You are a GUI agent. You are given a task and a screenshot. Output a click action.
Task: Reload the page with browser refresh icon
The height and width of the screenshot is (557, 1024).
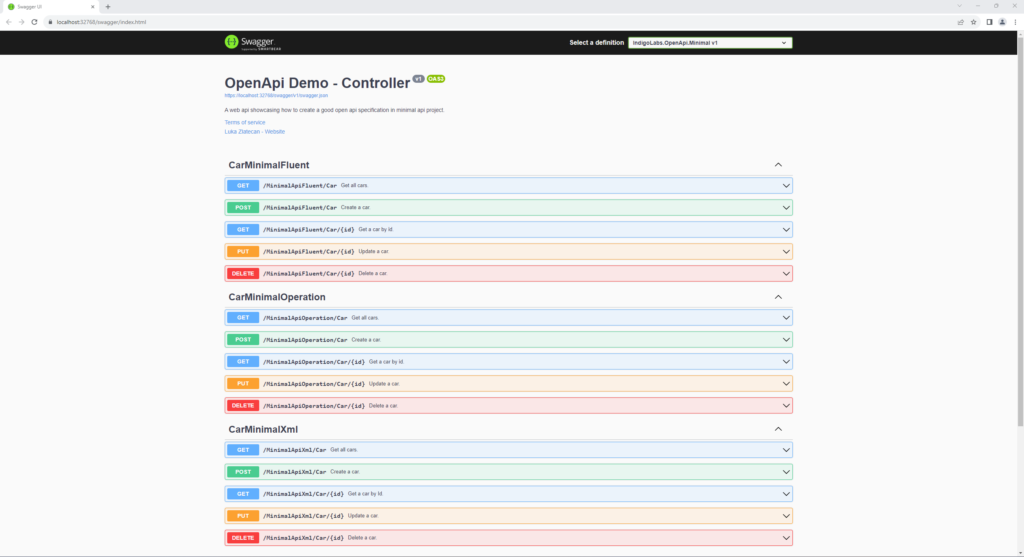pos(34,21)
